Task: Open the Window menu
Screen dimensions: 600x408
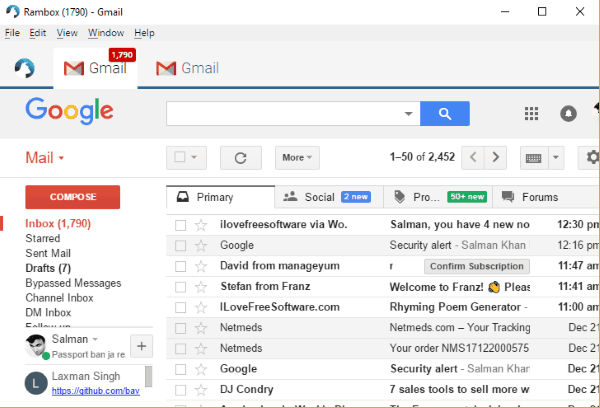Action: 106,33
